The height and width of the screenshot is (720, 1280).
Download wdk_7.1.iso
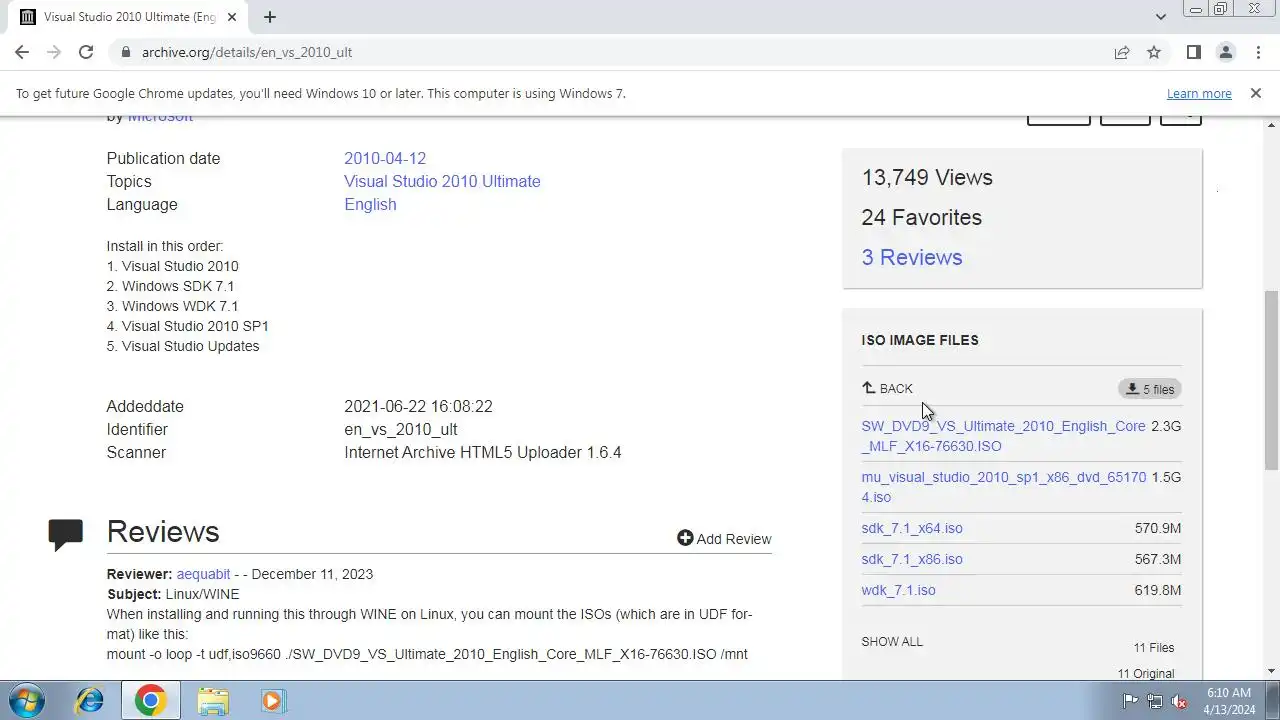point(898,590)
